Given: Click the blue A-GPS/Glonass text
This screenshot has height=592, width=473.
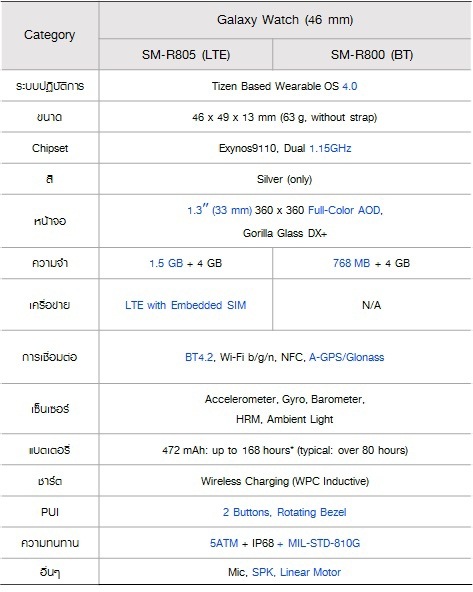Looking at the screenshot, I should click(347, 357).
